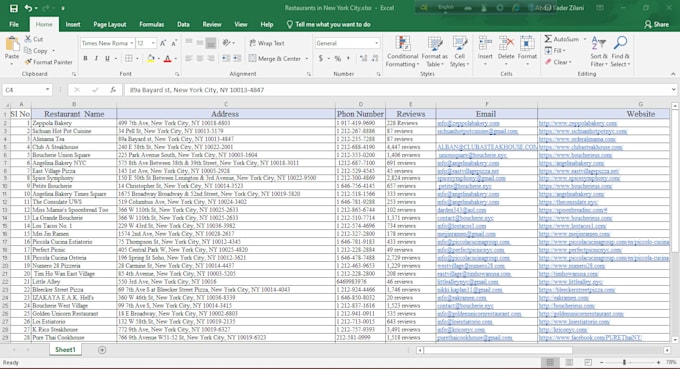Screen dimensions: 680x369
Task: Open Find & Select magnifier
Action: click(x=620, y=51)
